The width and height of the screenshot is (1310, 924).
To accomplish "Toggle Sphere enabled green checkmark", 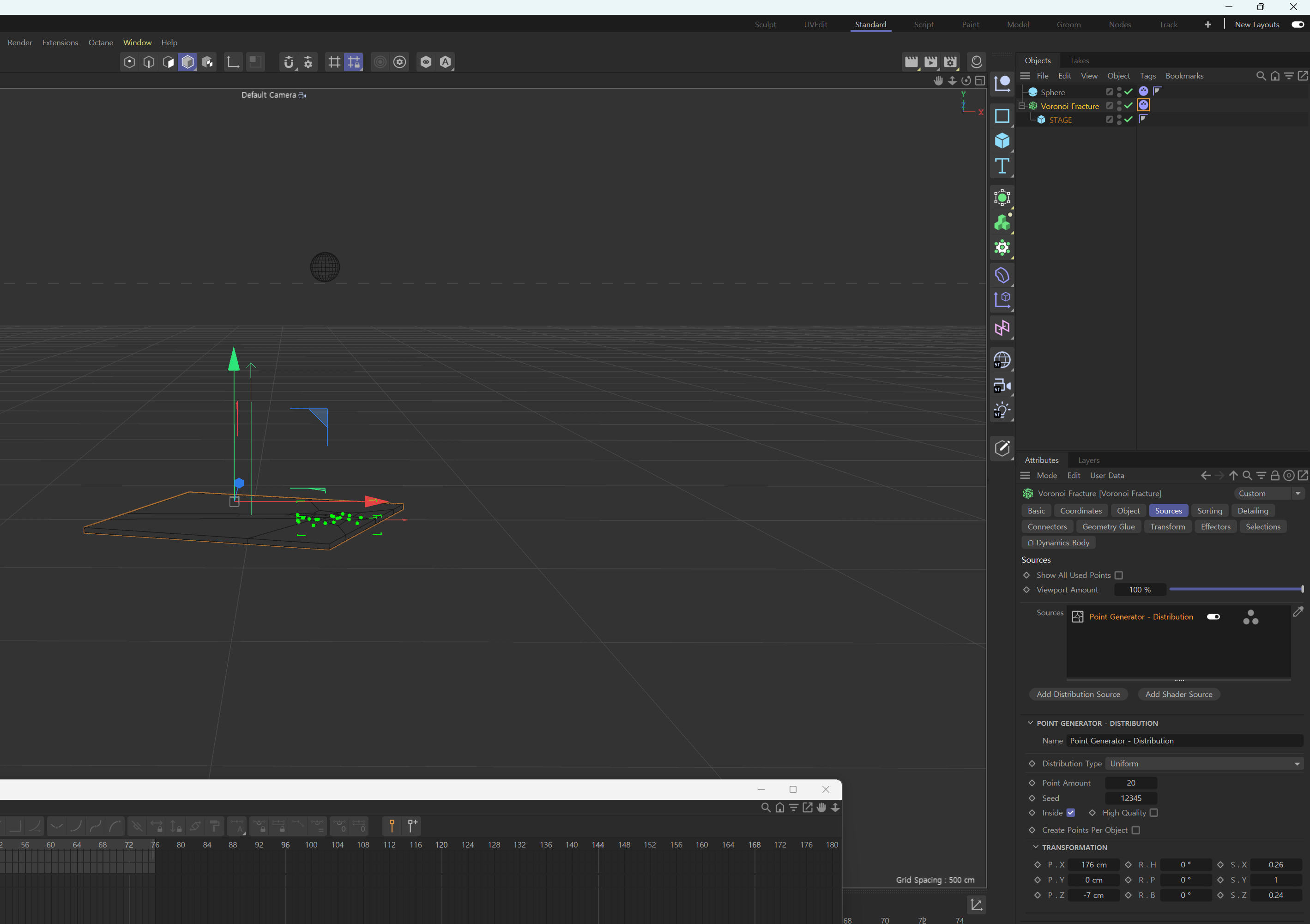I will (x=1129, y=91).
